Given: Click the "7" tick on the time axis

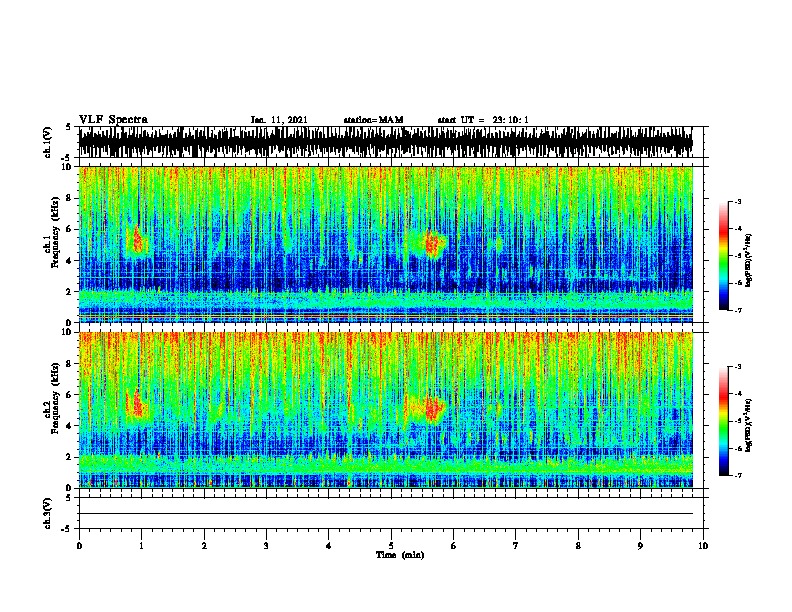Looking at the screenshot, I should point(516,546).
